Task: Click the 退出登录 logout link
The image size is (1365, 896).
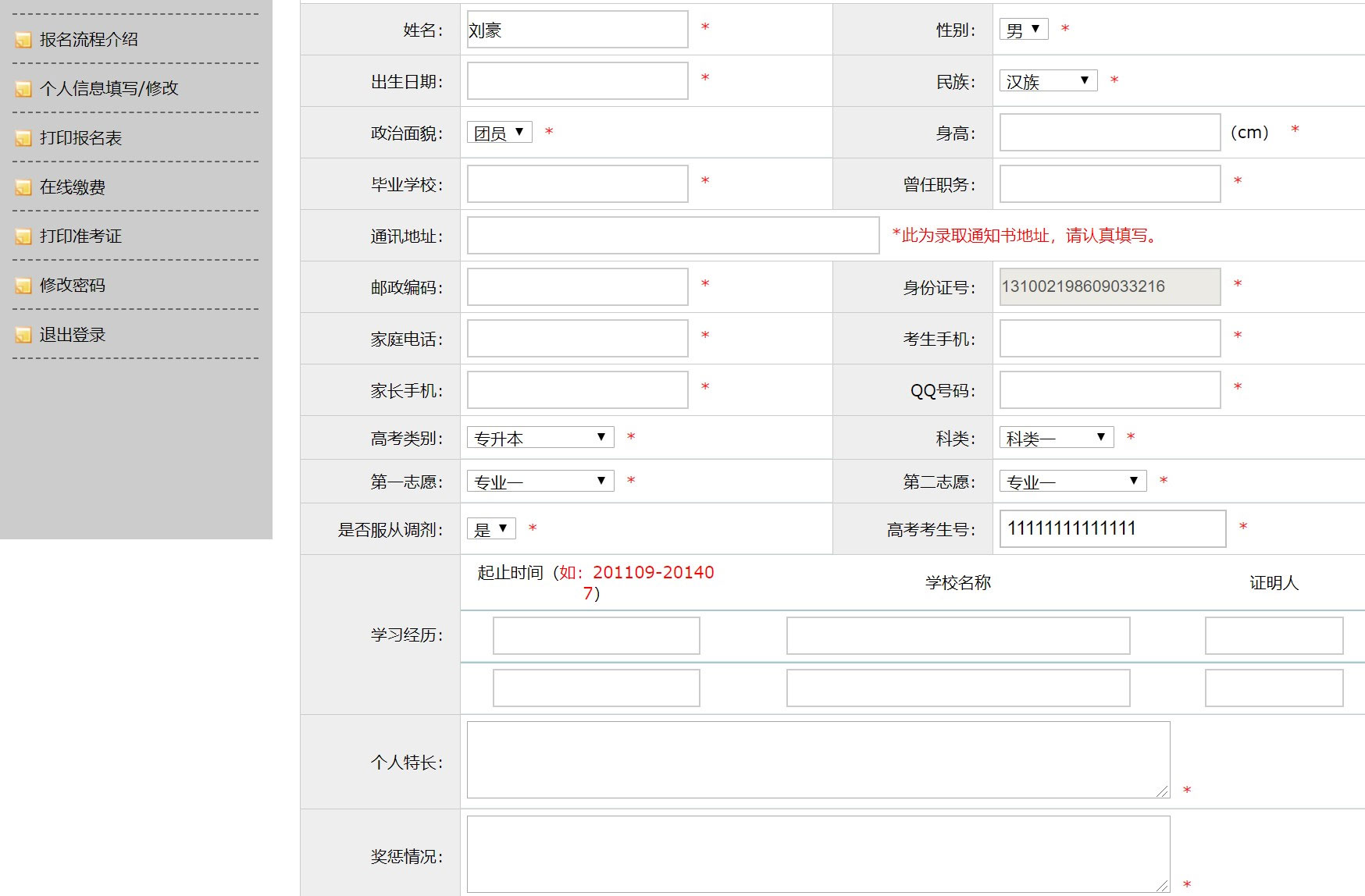Action: [73, 335]
